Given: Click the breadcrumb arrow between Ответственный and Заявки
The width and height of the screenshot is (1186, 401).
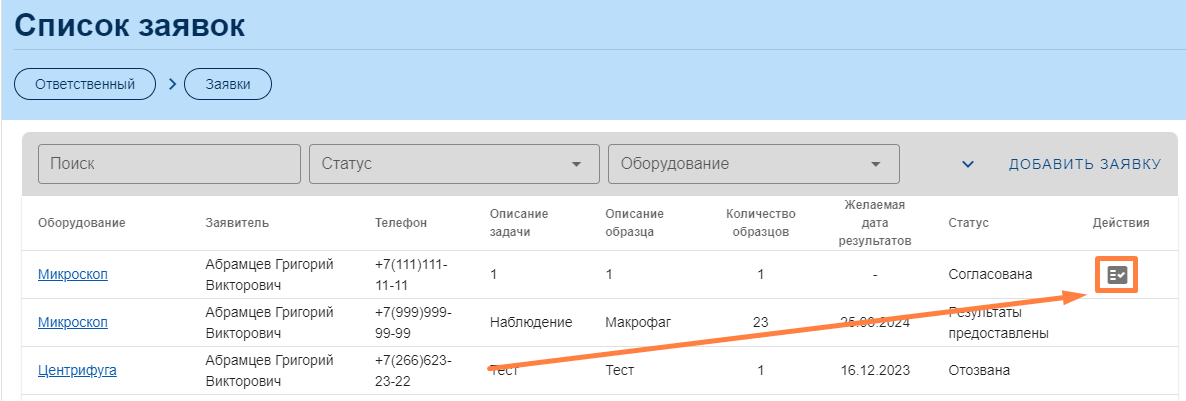Looking at the screenshot, I should point(172,85).
